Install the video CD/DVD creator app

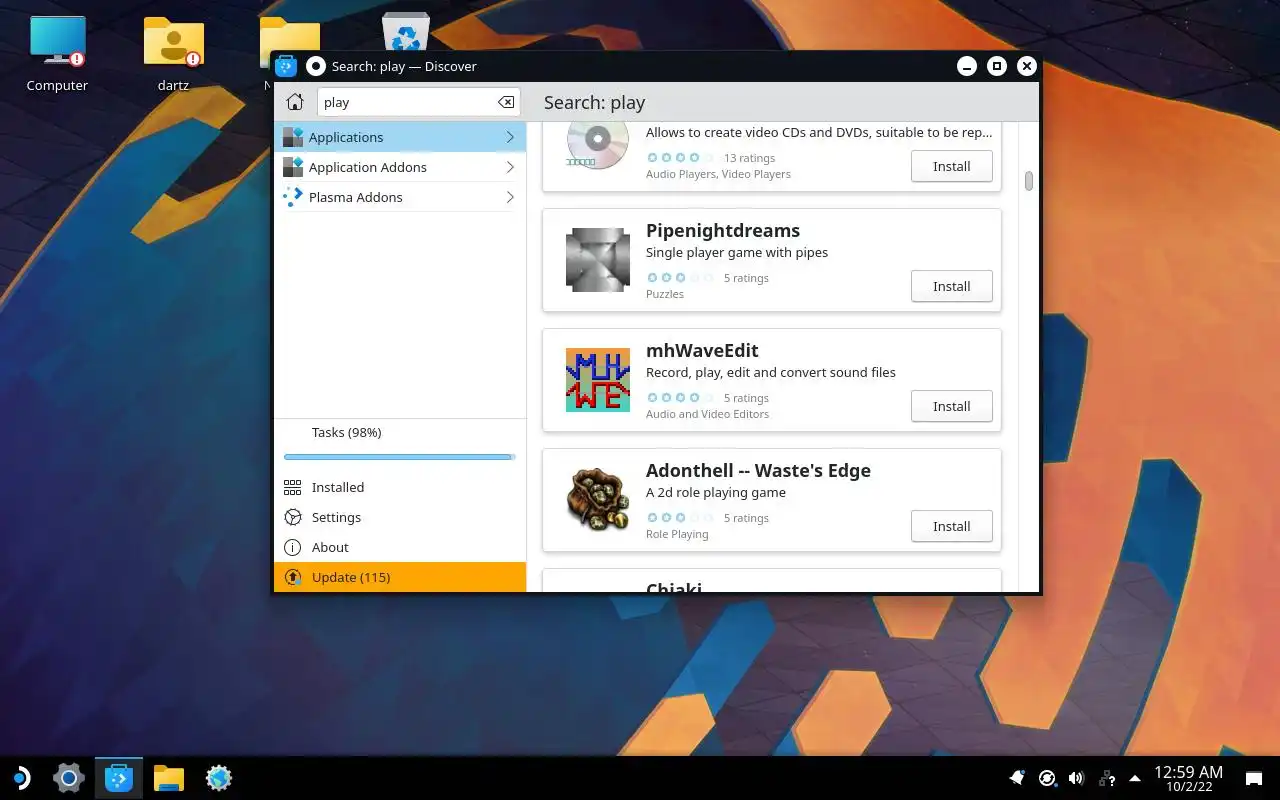click(952, 166)
